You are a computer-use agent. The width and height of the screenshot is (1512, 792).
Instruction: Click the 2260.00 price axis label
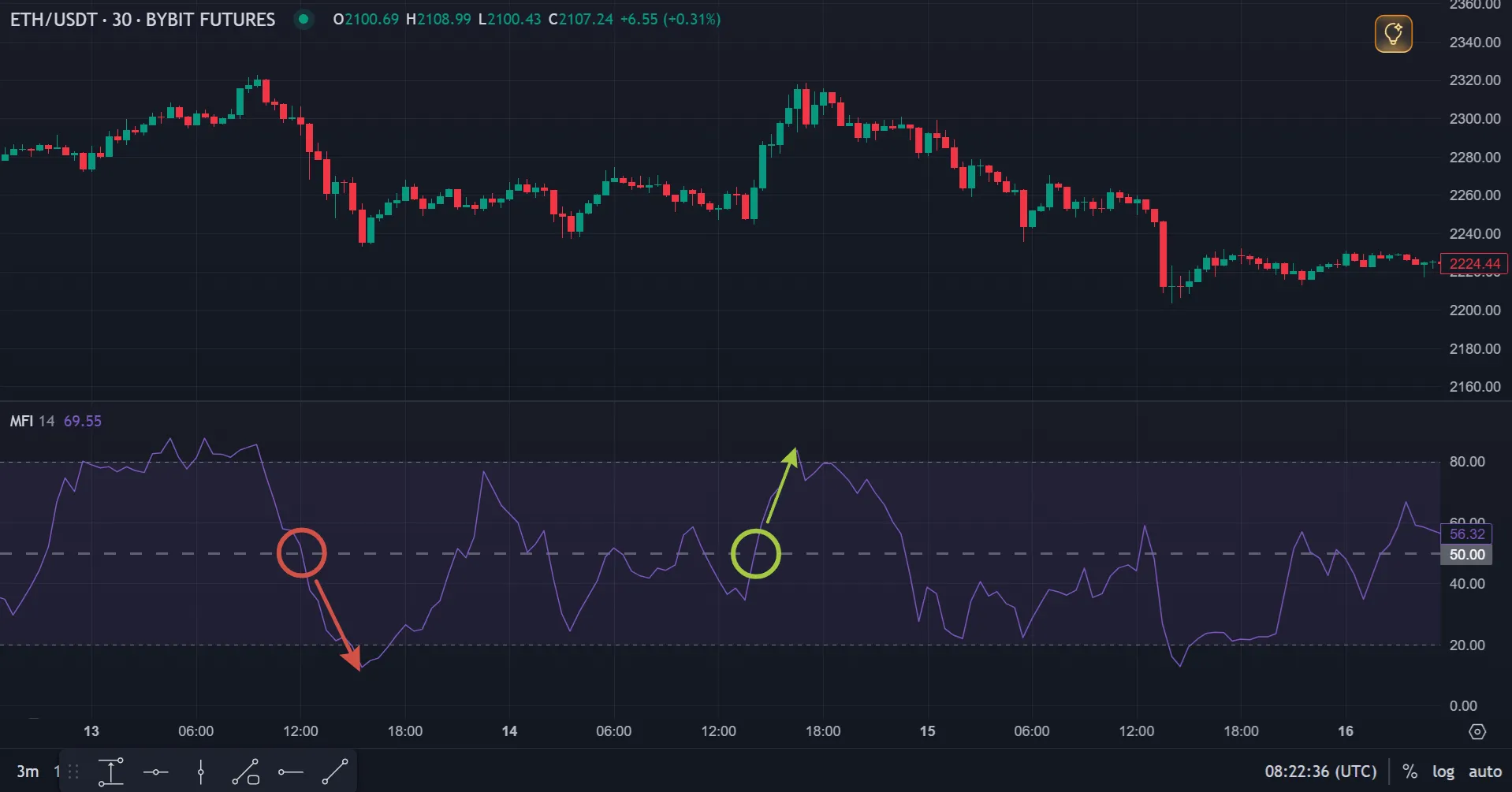(1475, 195)
